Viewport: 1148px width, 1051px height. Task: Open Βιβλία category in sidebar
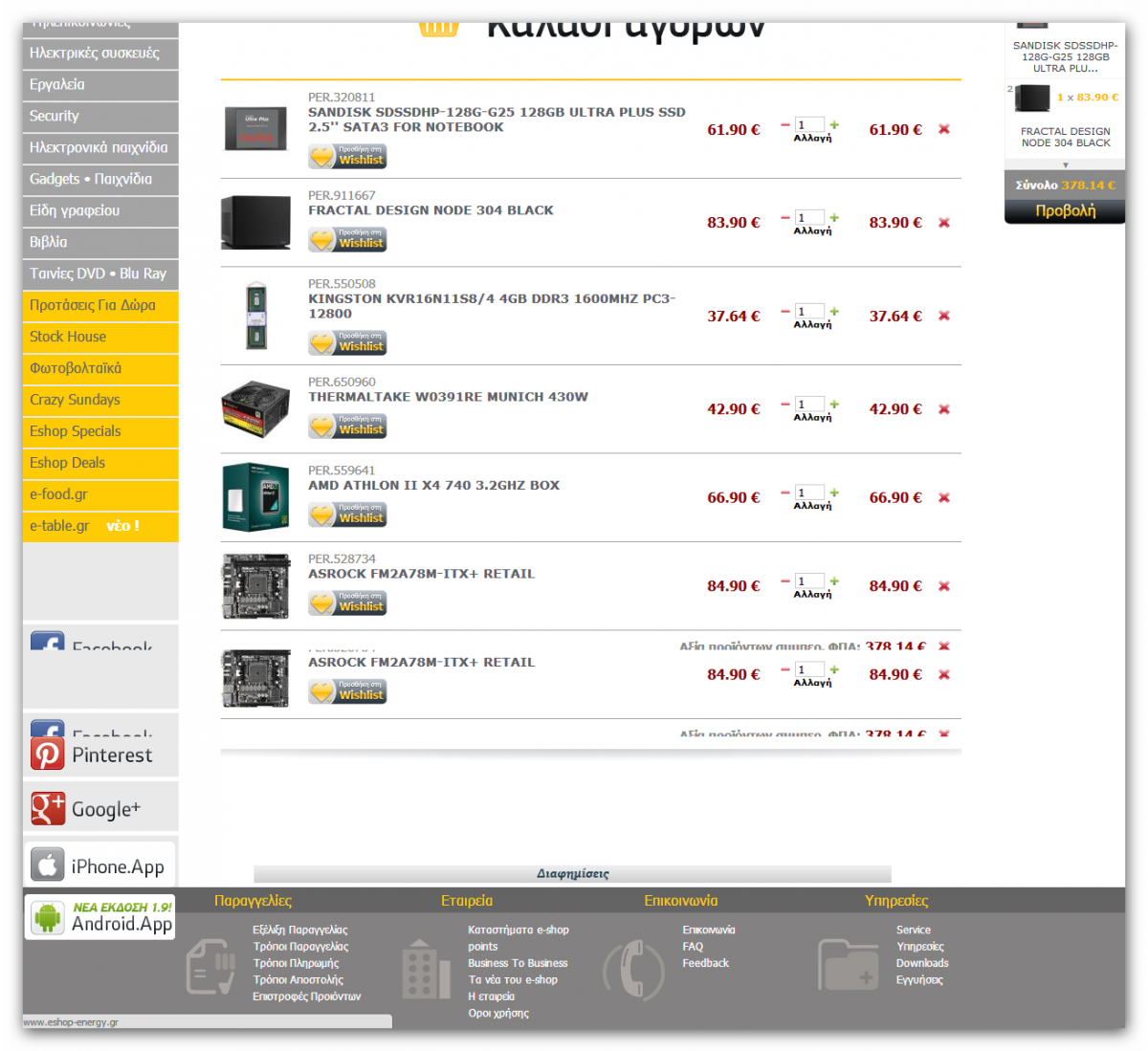pyautogui.click(x=100, y=243)
